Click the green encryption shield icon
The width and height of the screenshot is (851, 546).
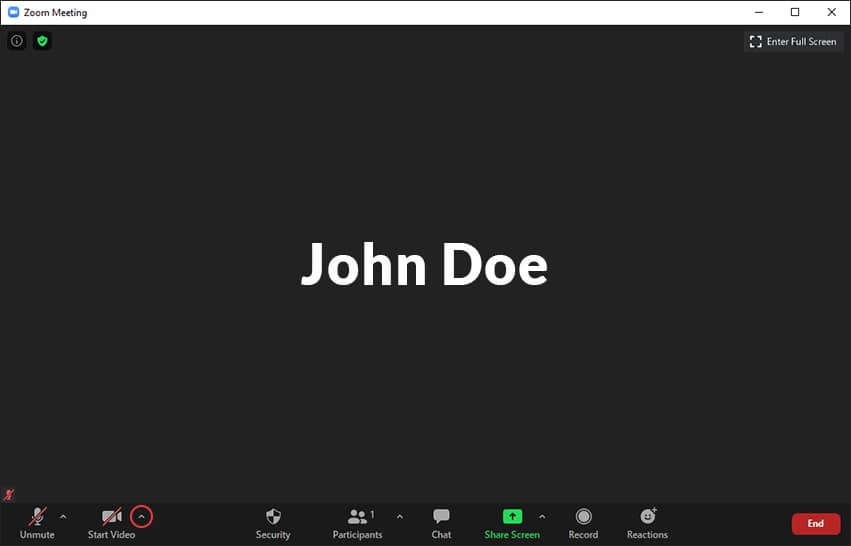click(x=42, y=41)
